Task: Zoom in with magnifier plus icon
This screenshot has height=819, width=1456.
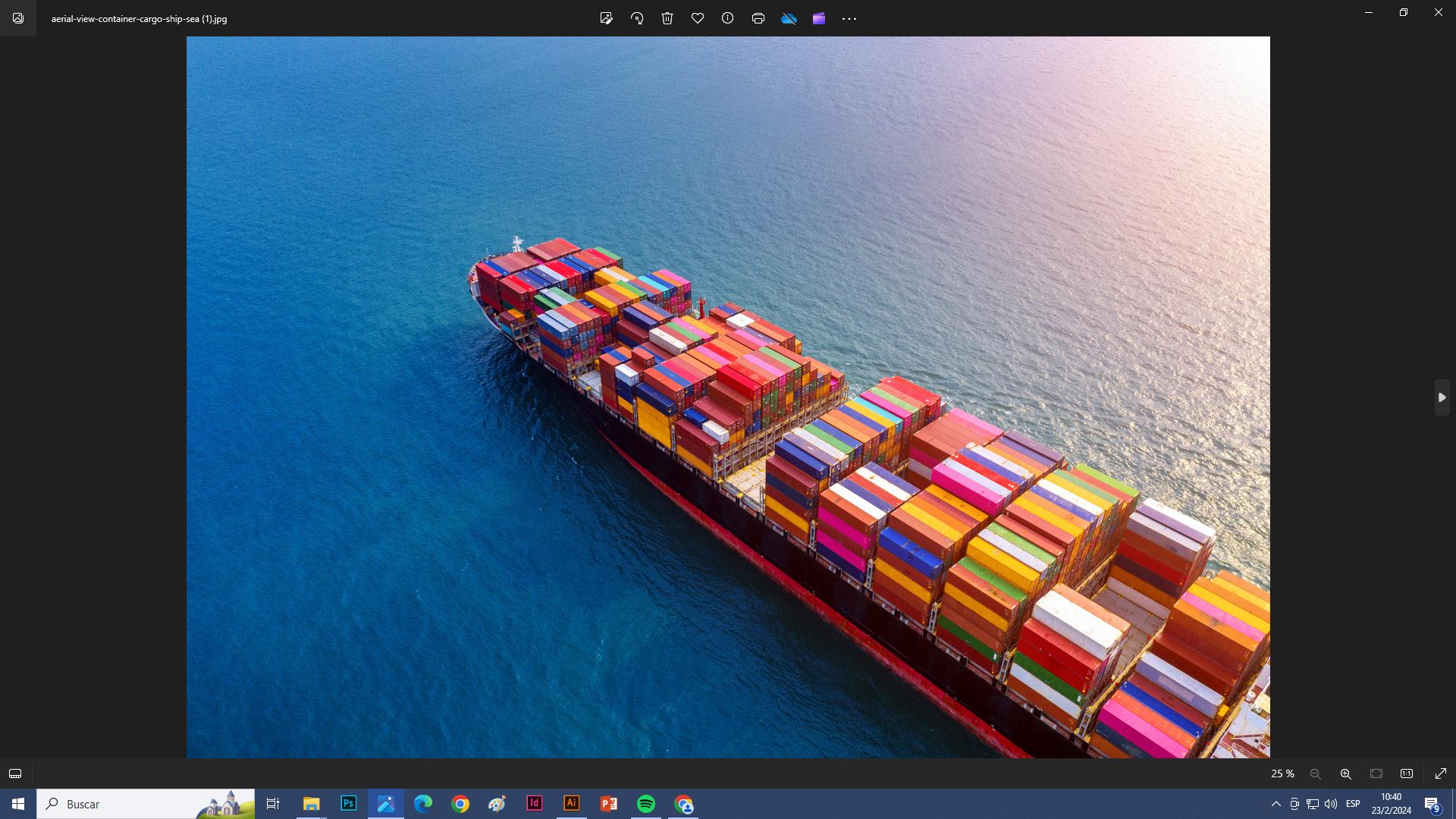Action: tap(1345, 773)
